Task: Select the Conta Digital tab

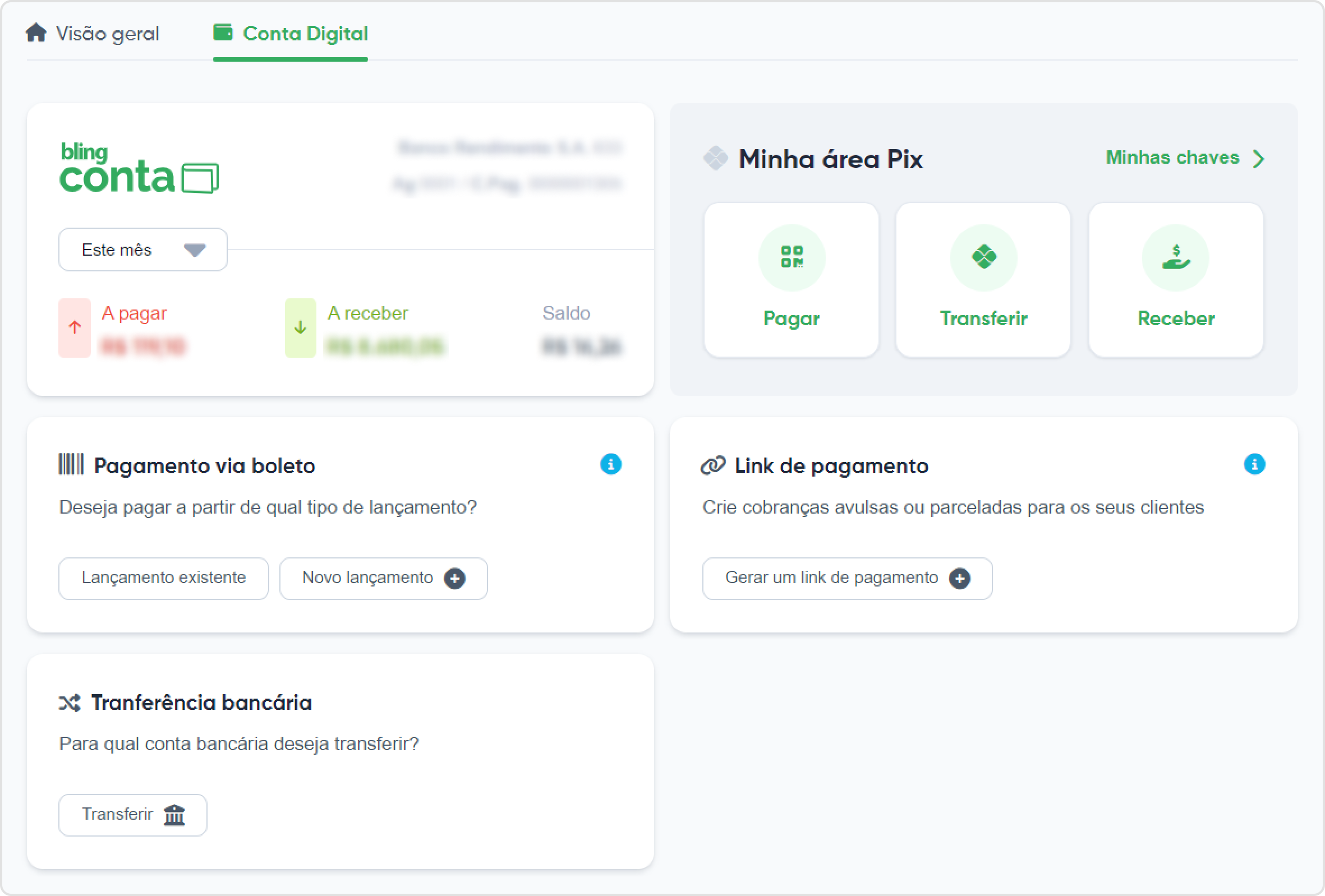Action: (291, 34)
